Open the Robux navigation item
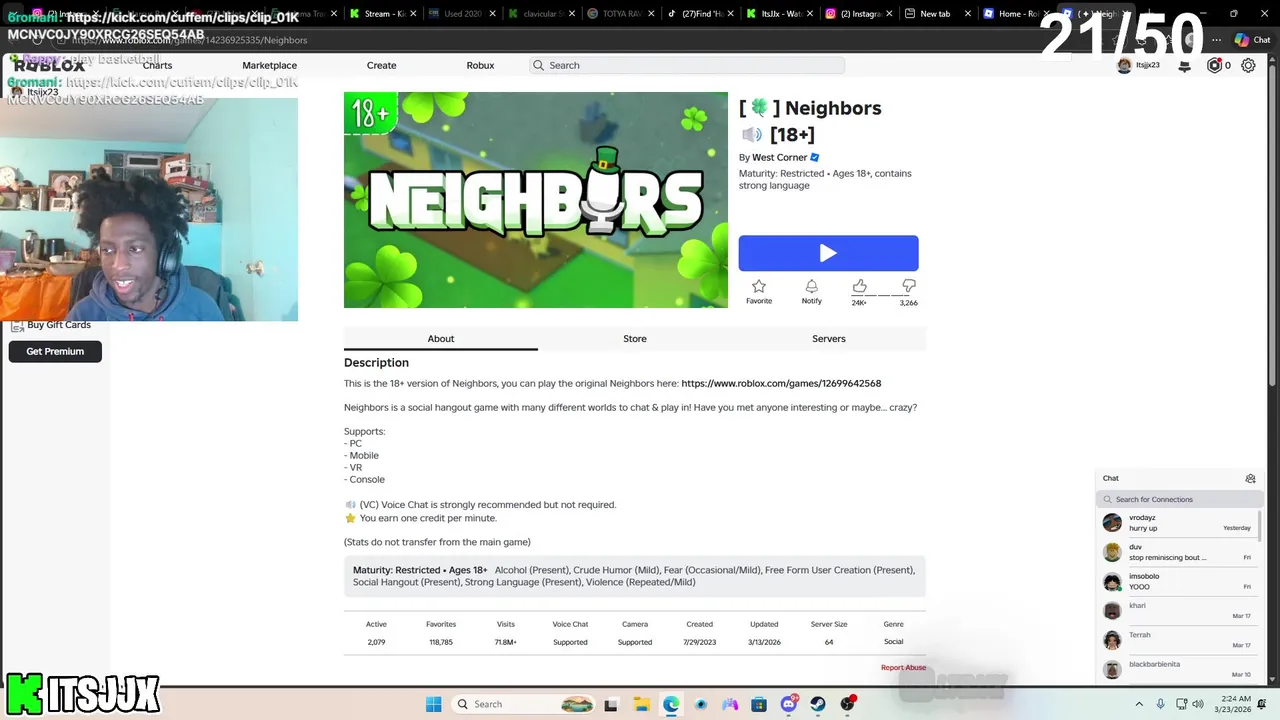The width and height of the screenshot is (1280, 720). pyautogui.click(x=480, y=65)
